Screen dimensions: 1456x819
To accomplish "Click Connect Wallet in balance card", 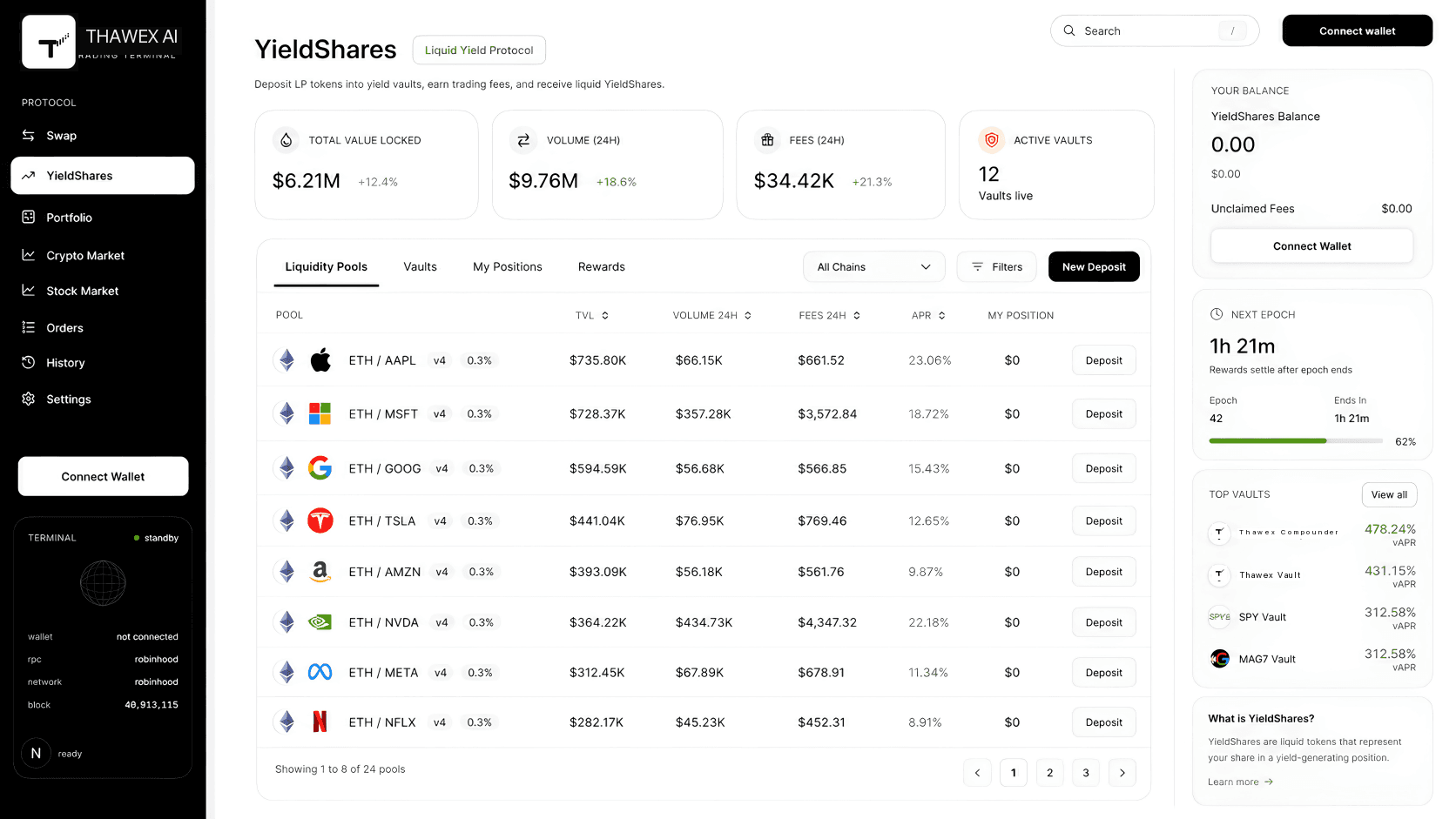I will 1311,246.
